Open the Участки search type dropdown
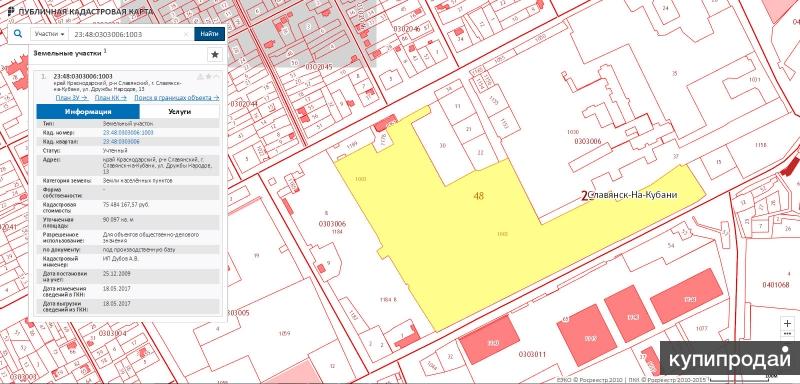This screenshot has width=800, height=384. click(49, 34)
